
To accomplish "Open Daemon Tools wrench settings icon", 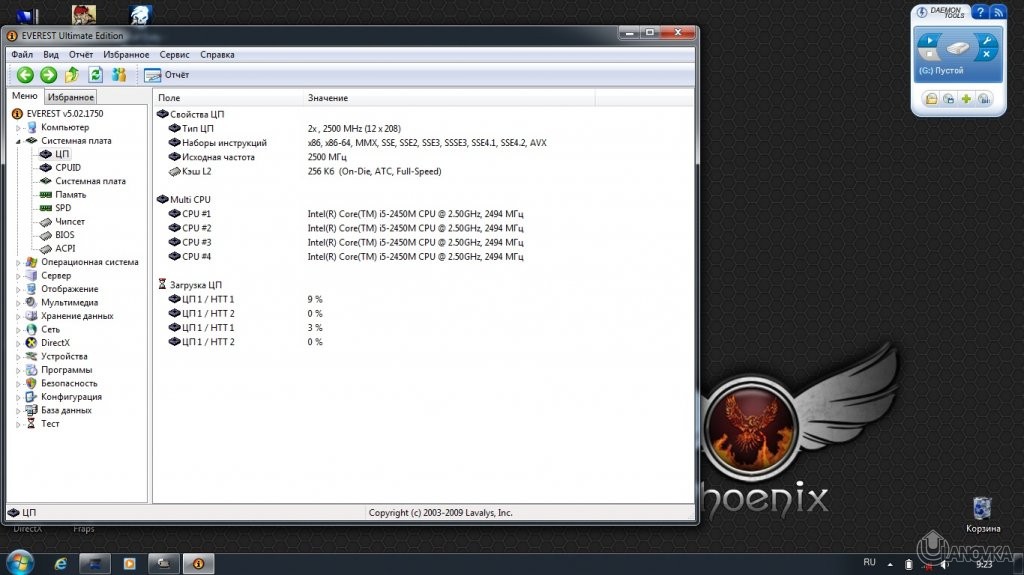I will click(986, 41).
